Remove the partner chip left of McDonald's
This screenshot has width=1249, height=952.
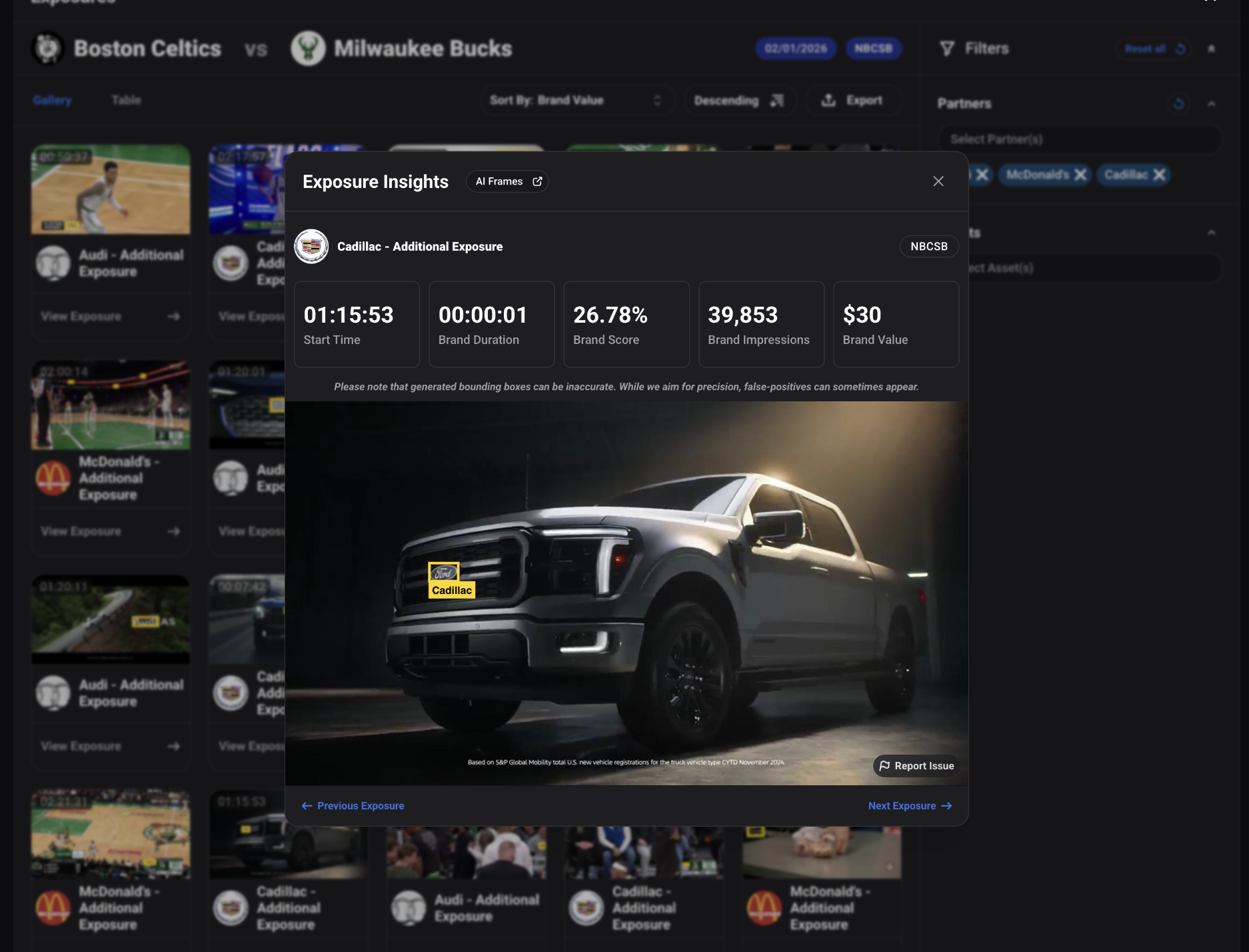pos(982,175)
